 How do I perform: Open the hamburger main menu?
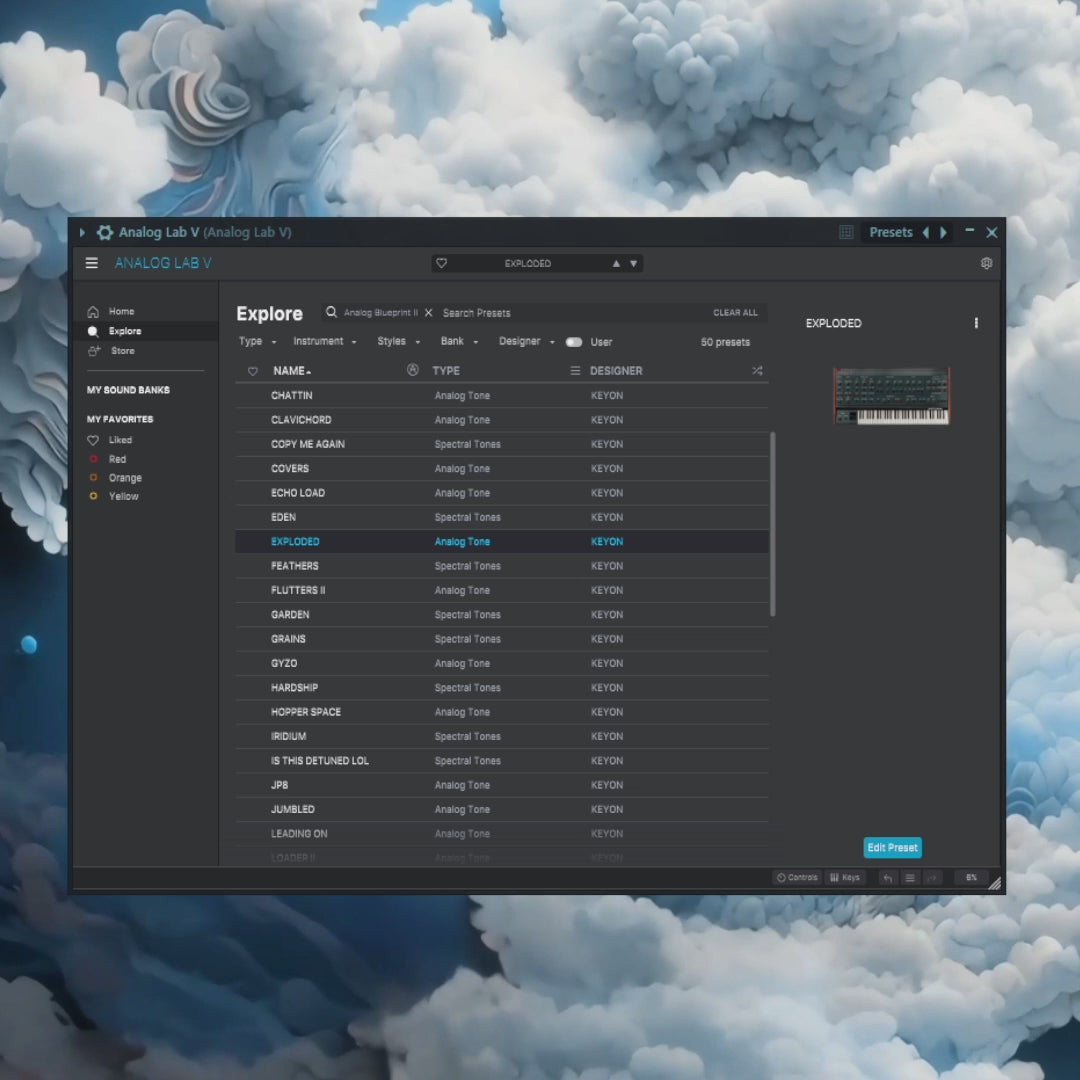92,263
